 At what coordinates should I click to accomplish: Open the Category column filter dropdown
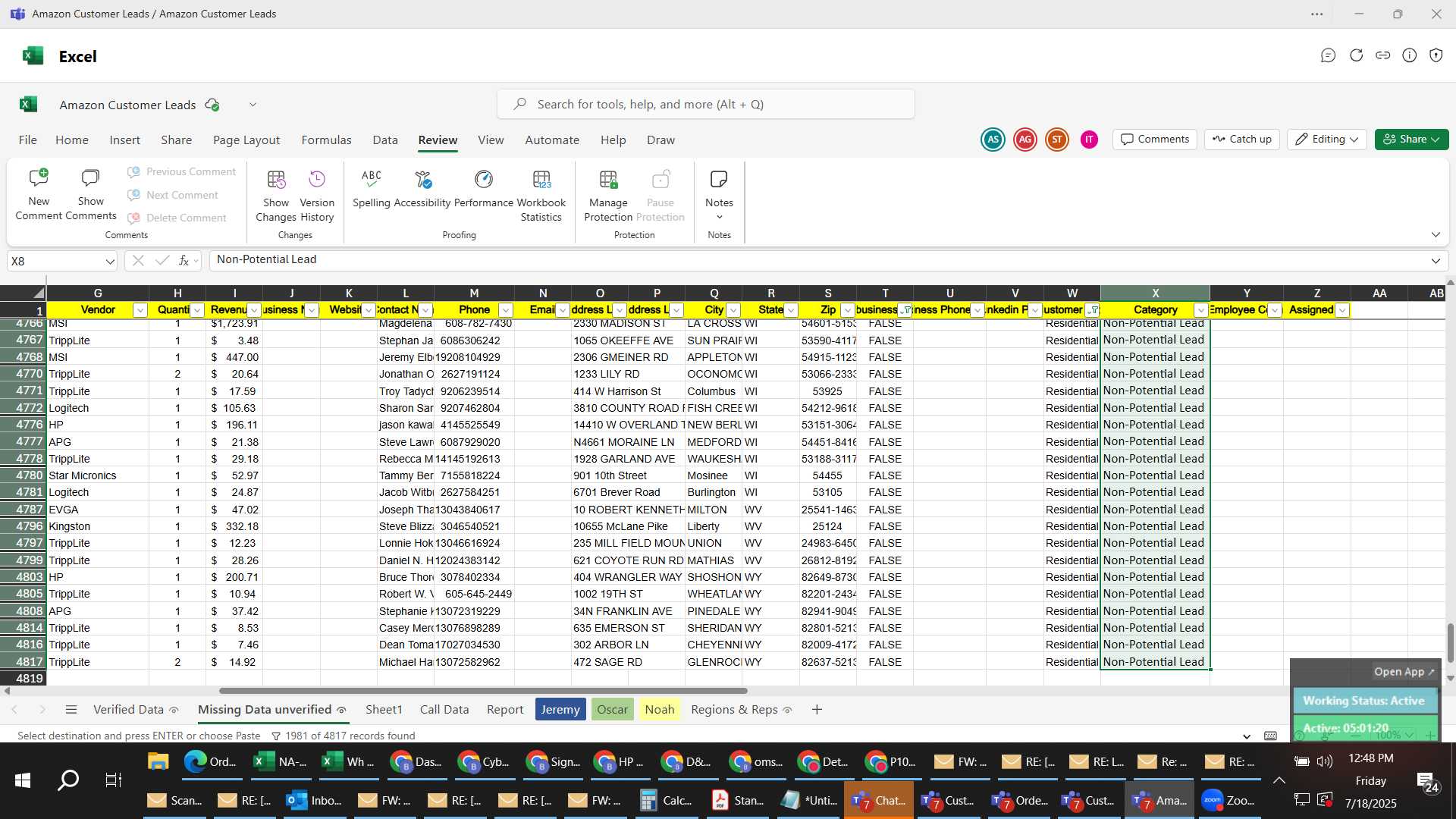click(1201, 310)
